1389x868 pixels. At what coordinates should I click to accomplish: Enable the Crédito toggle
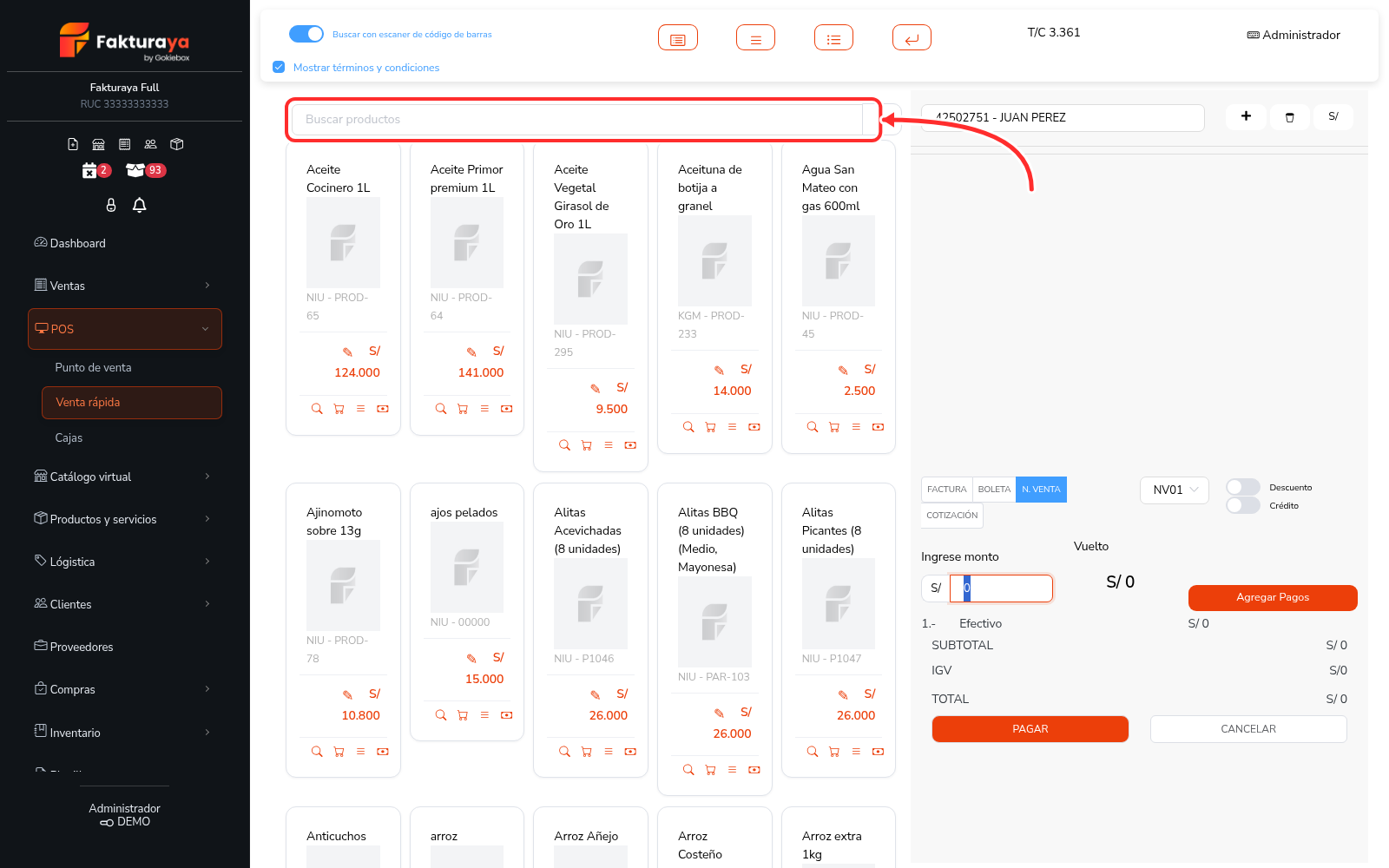pos(1243,505)
